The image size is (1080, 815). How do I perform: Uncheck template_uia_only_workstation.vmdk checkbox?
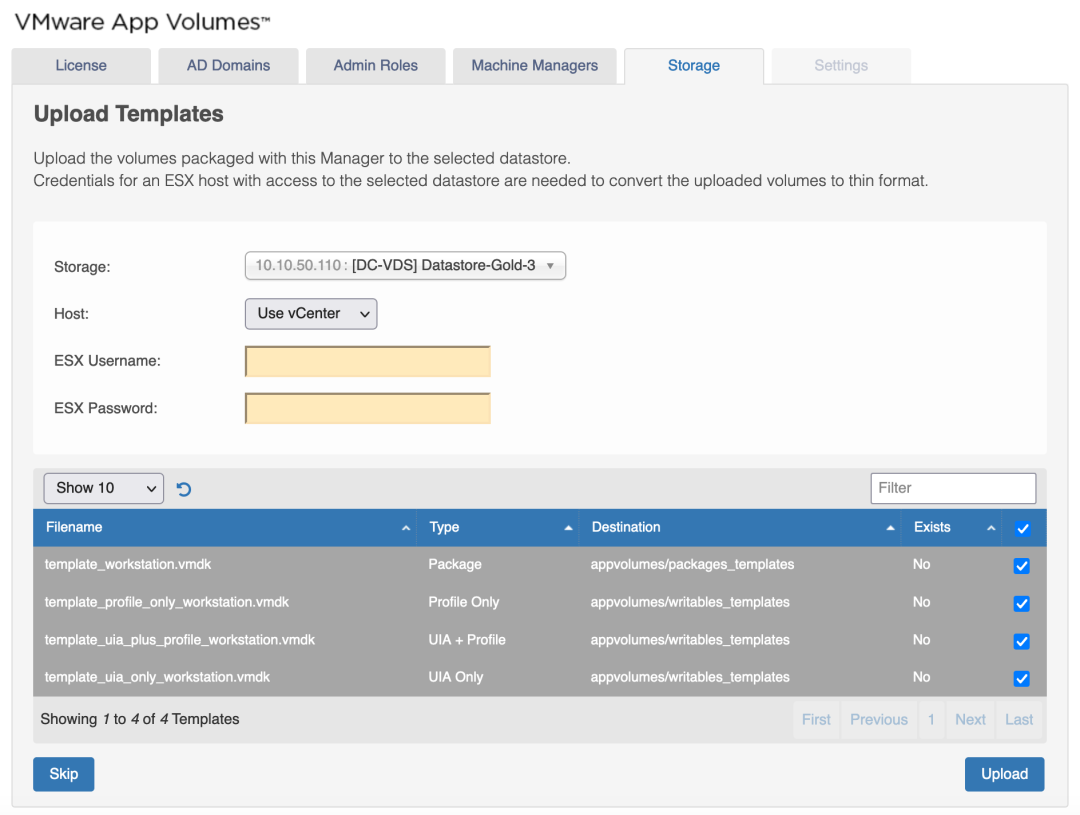1021,679
